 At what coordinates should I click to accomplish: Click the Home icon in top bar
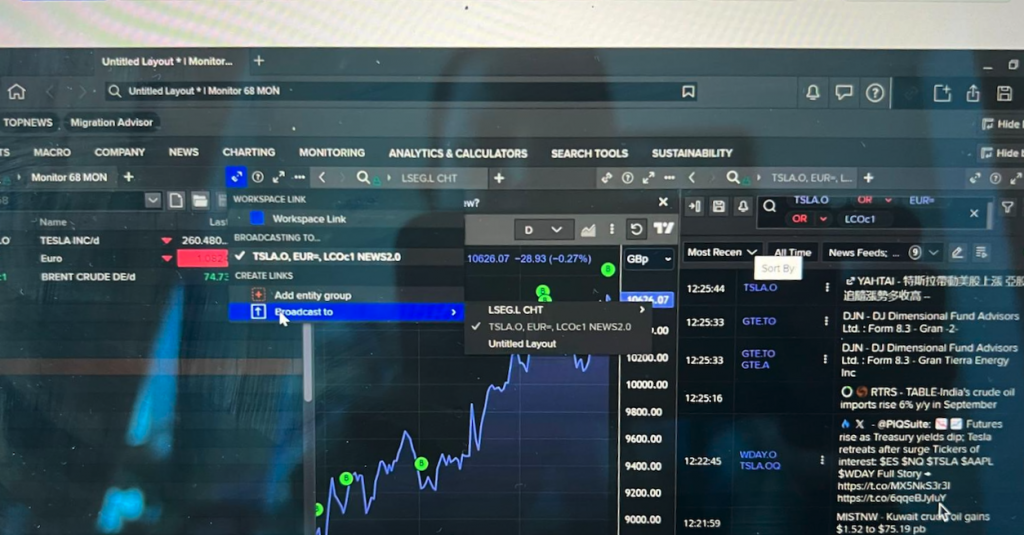point(16,92)
